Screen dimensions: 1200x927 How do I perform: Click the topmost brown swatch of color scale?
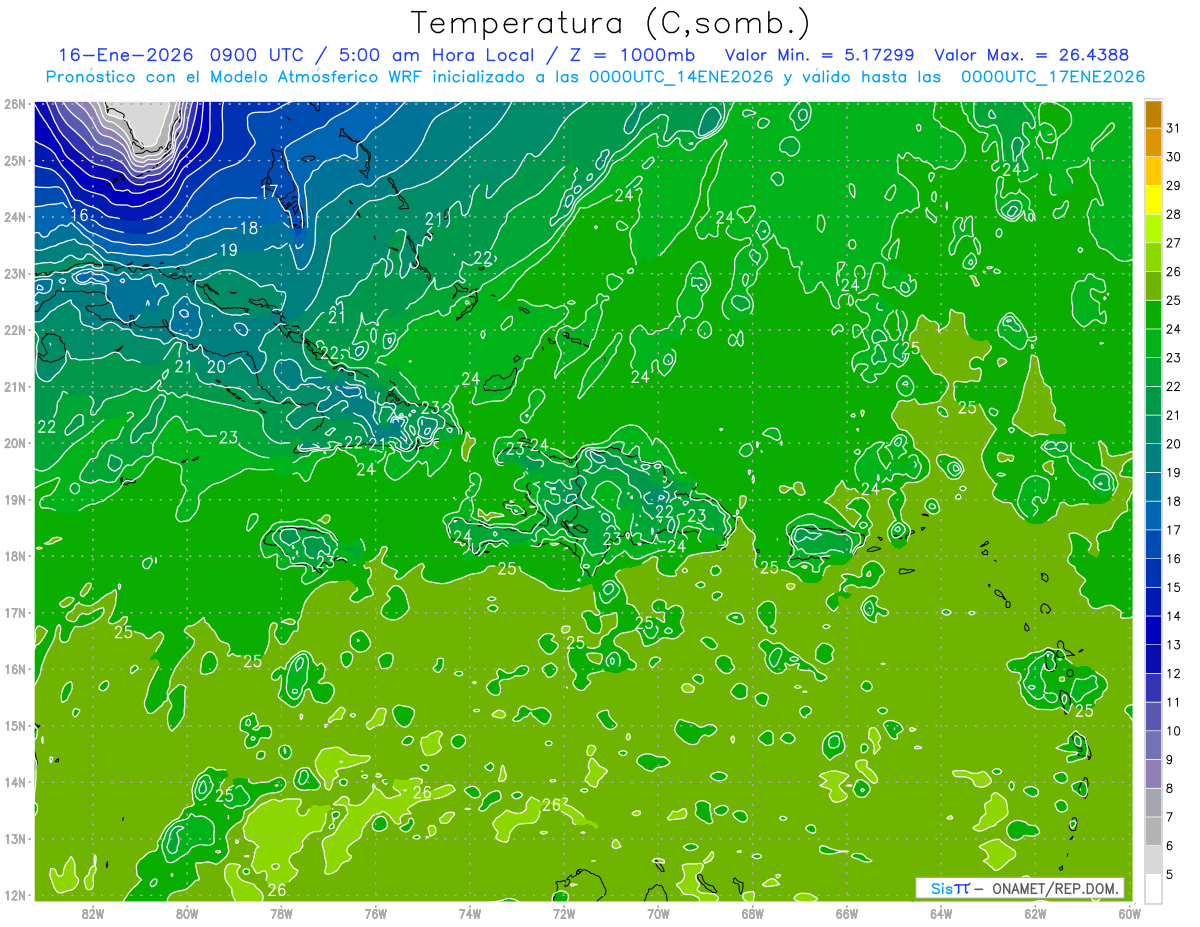tap(1152, 113)
